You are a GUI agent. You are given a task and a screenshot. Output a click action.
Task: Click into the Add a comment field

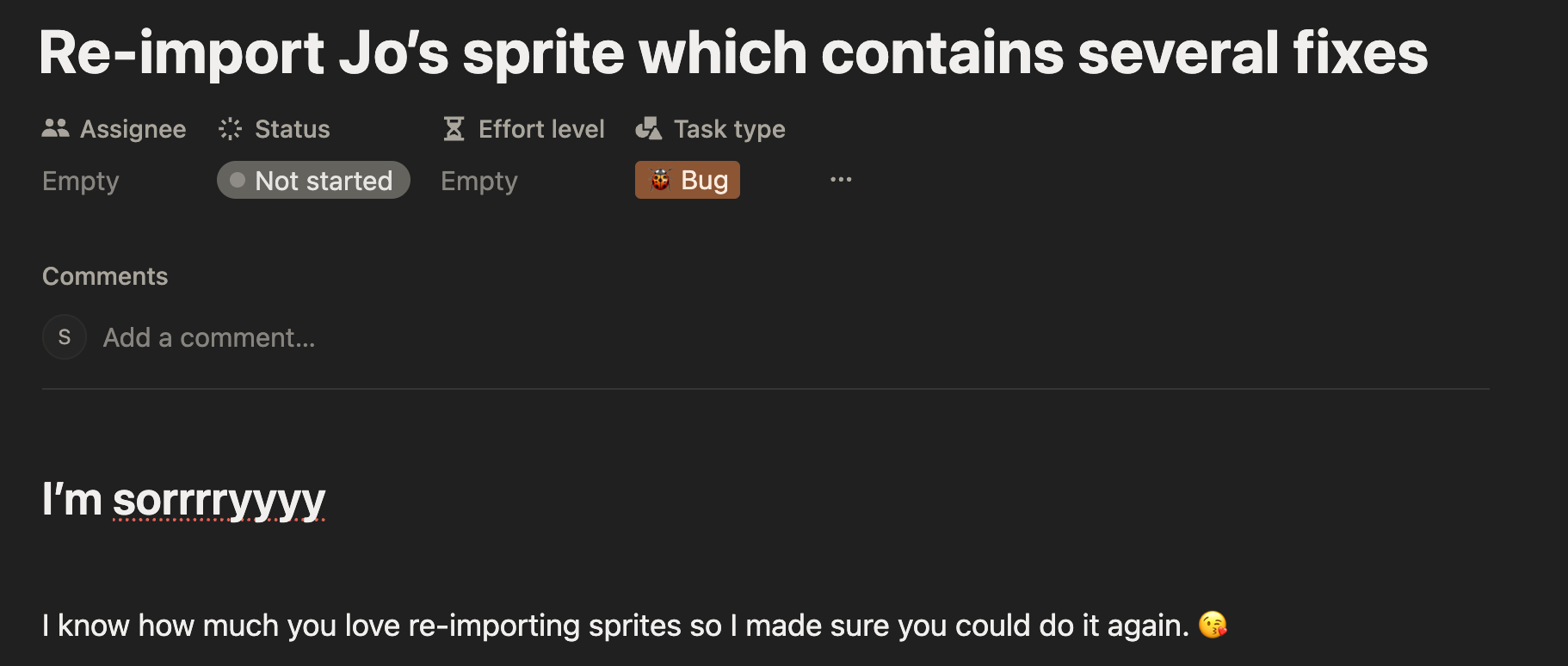(x=209, y=337)
